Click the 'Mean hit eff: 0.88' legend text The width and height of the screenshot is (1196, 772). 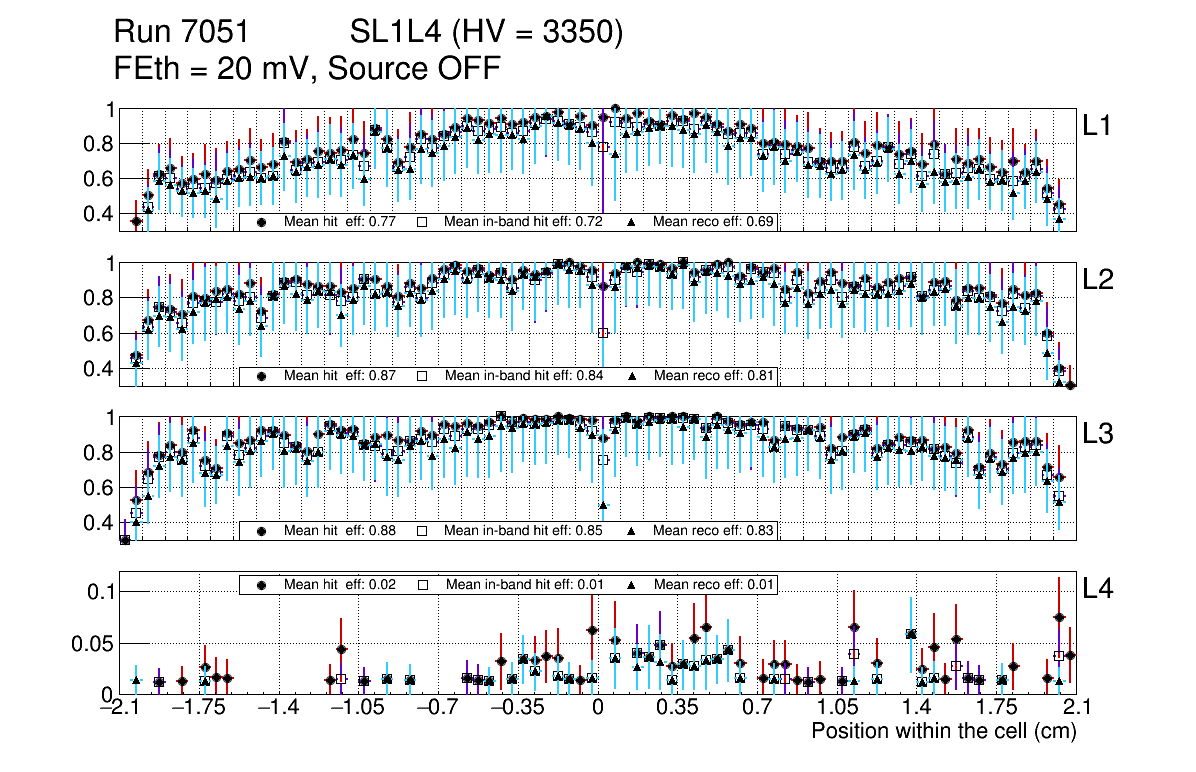click(333, 530)
